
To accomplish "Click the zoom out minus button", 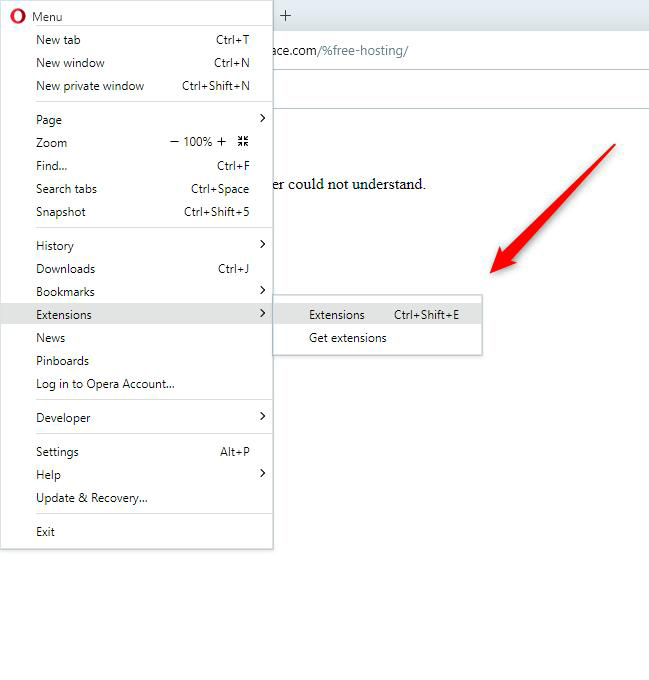I will point(174,142).
